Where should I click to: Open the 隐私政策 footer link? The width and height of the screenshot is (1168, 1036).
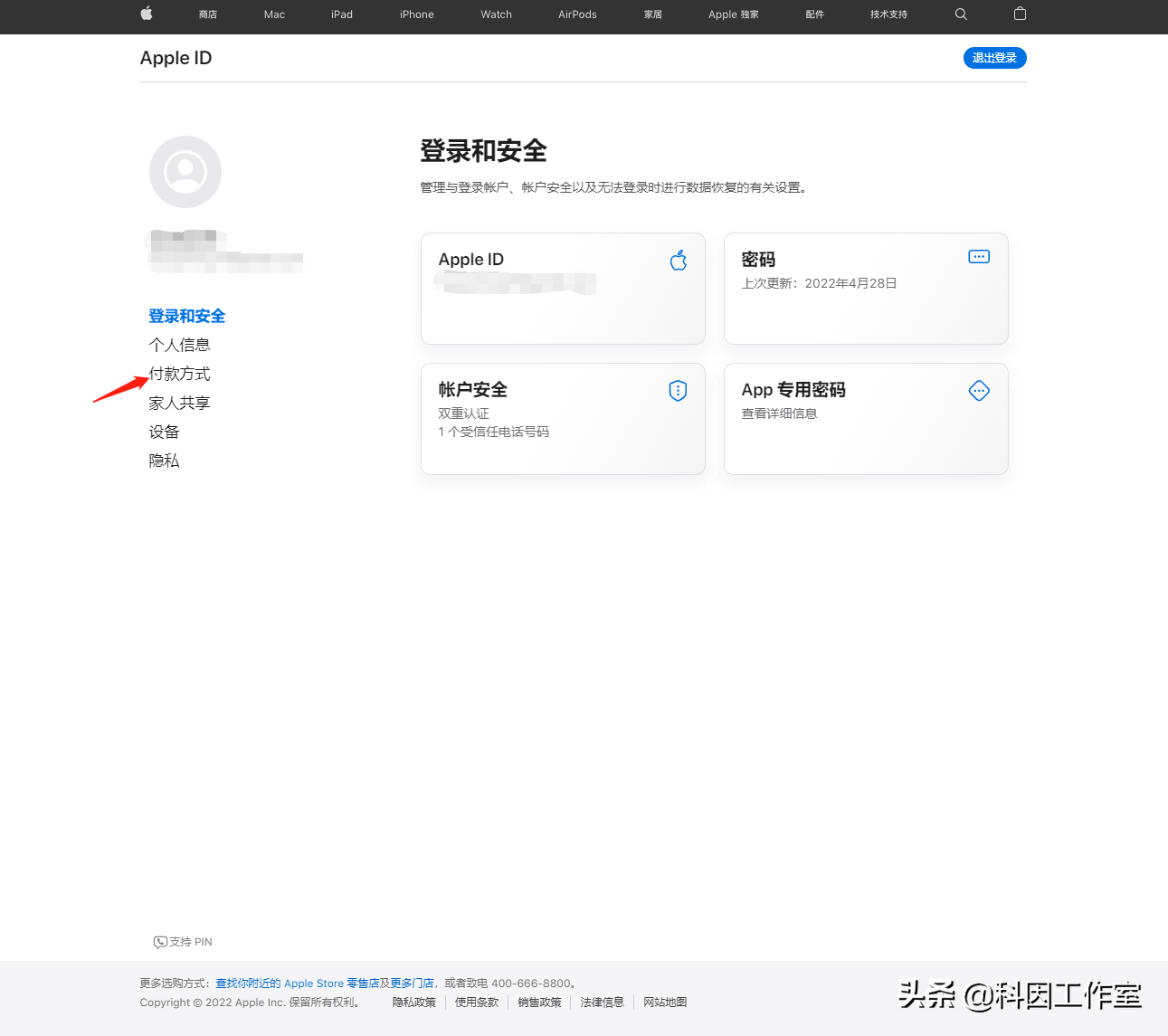tap(413, 1003)
